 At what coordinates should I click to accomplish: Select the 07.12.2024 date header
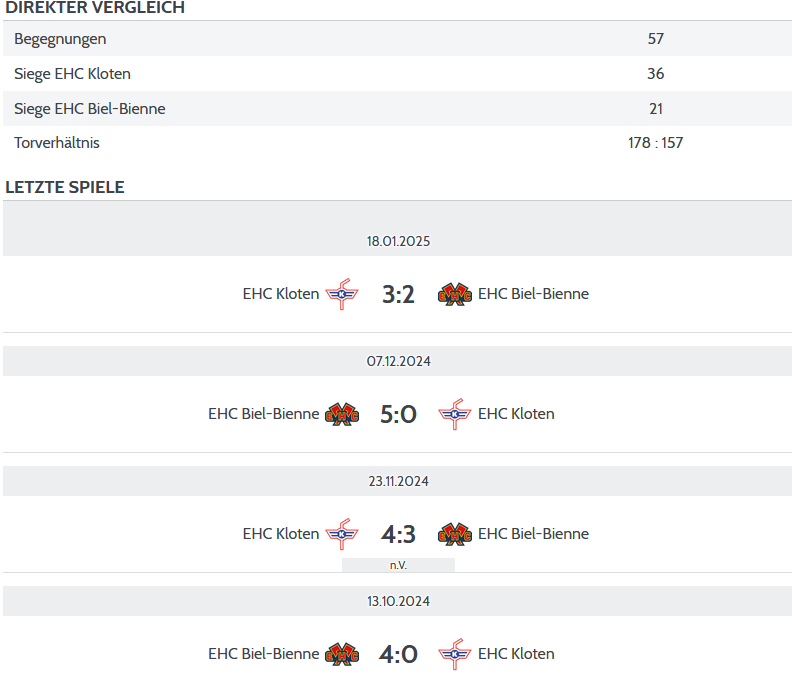pos(398,361)
